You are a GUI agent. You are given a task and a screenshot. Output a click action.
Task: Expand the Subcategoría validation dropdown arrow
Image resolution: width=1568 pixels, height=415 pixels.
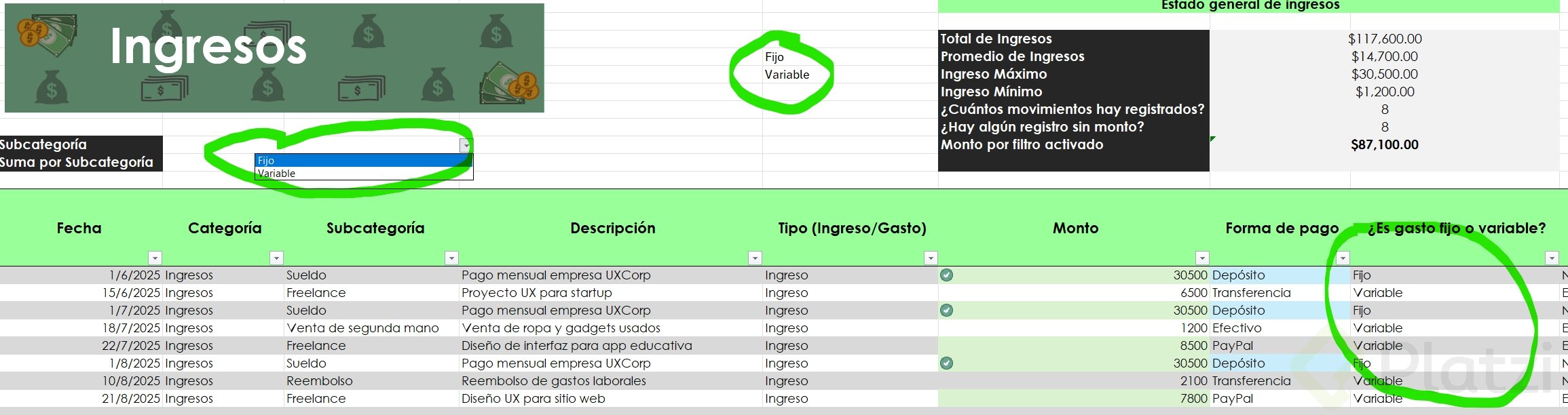click(466, 145)
